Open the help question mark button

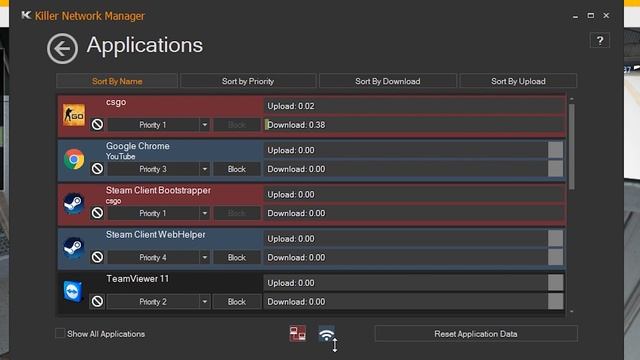click(x=600, y=40)
